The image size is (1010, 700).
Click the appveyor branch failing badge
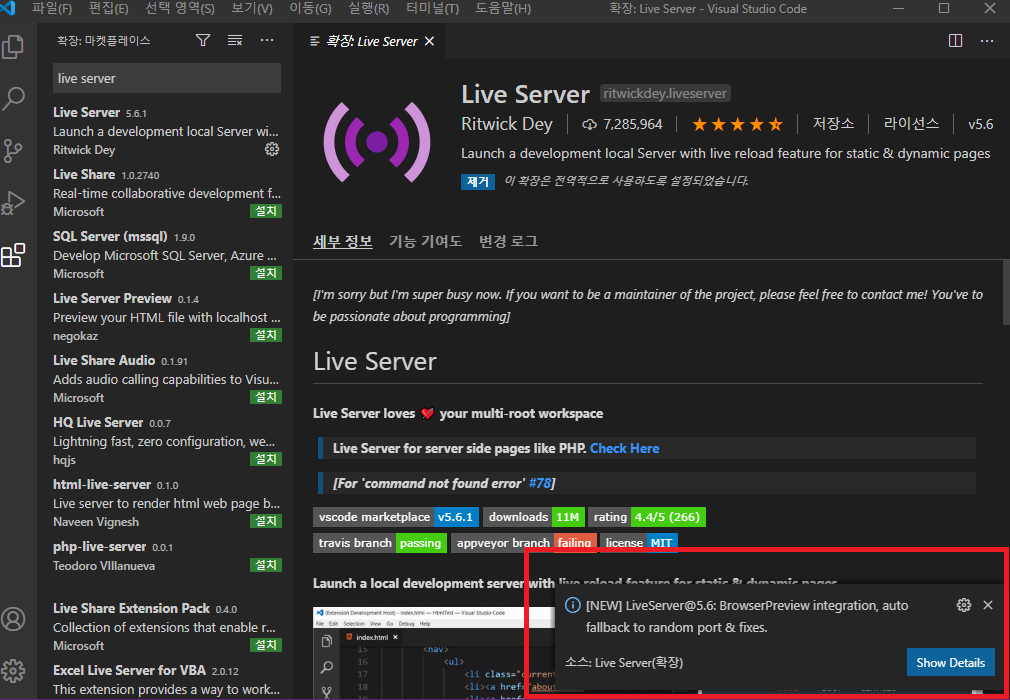524,543
